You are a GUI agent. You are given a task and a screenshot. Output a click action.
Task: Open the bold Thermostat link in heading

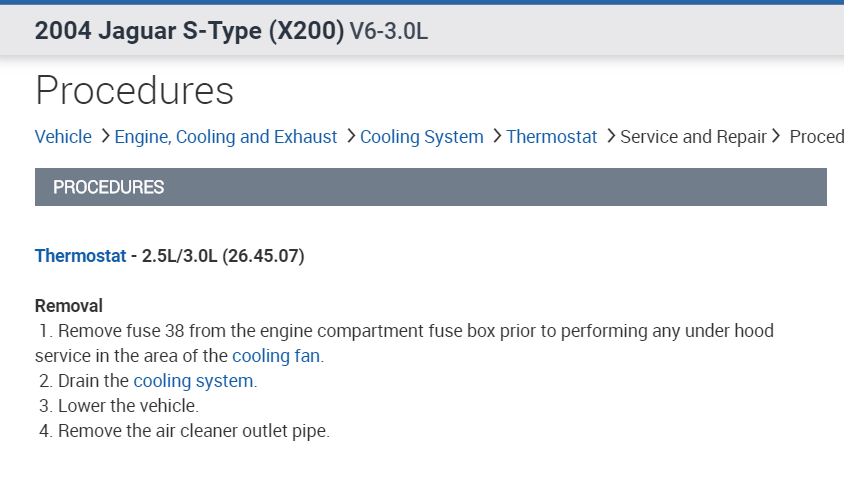[81, 256]
